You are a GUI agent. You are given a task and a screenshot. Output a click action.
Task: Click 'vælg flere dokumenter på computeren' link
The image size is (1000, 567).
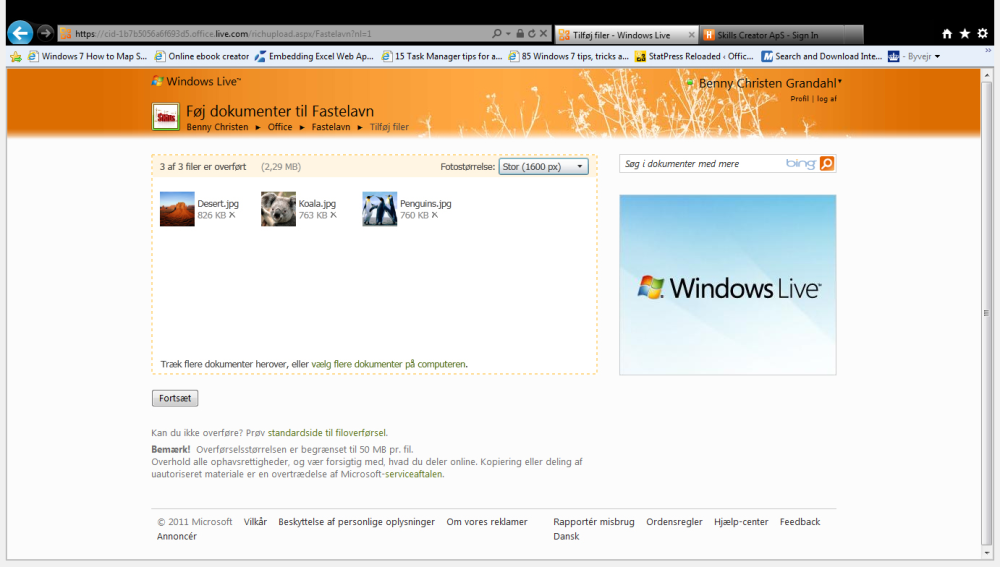tap(388, 364)
